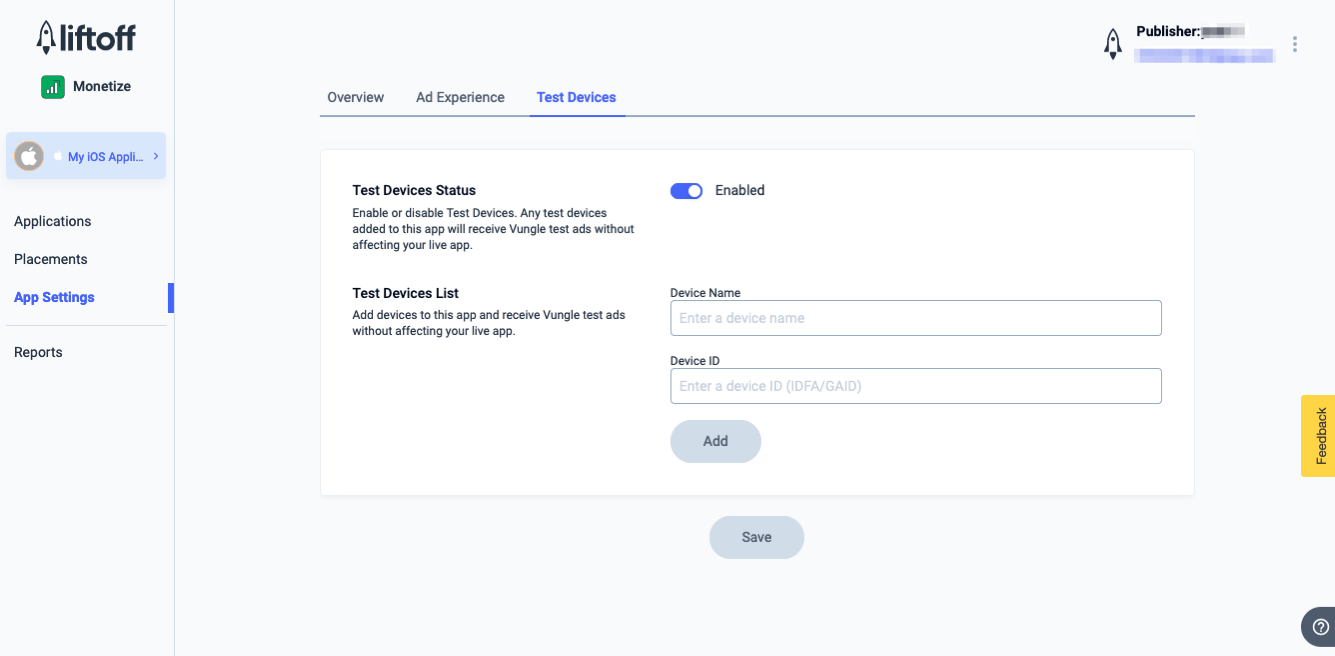The height and width of the screenshot is (656, 1335).
Task: Switch to the Ad Experience tab
Action: pos(460,97)
